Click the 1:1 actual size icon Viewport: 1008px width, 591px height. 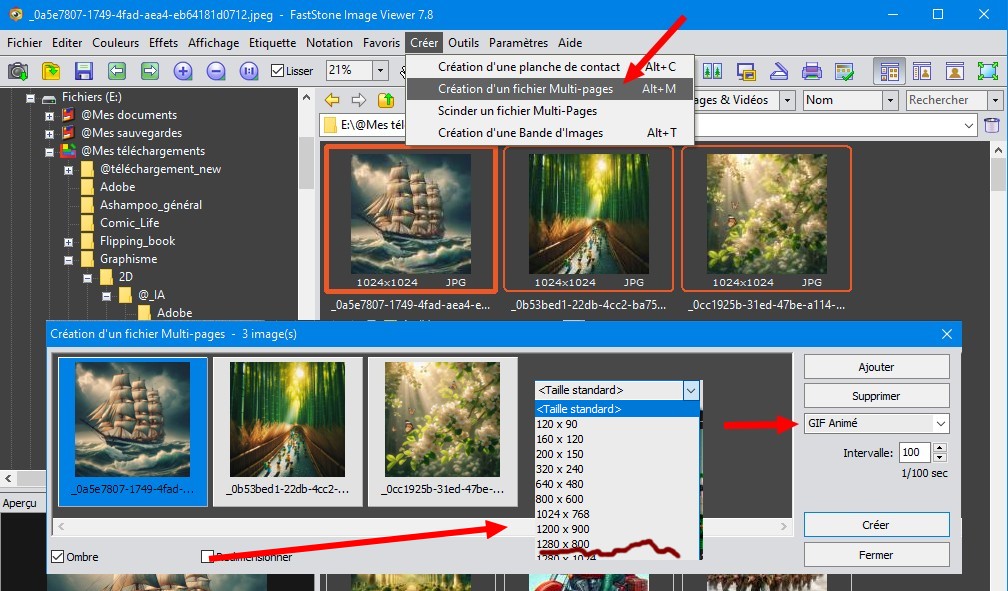[249, 71]
